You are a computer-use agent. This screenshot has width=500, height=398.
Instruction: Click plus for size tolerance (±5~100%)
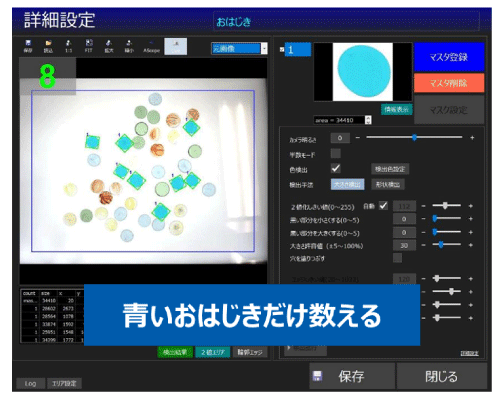click(471, 245)
